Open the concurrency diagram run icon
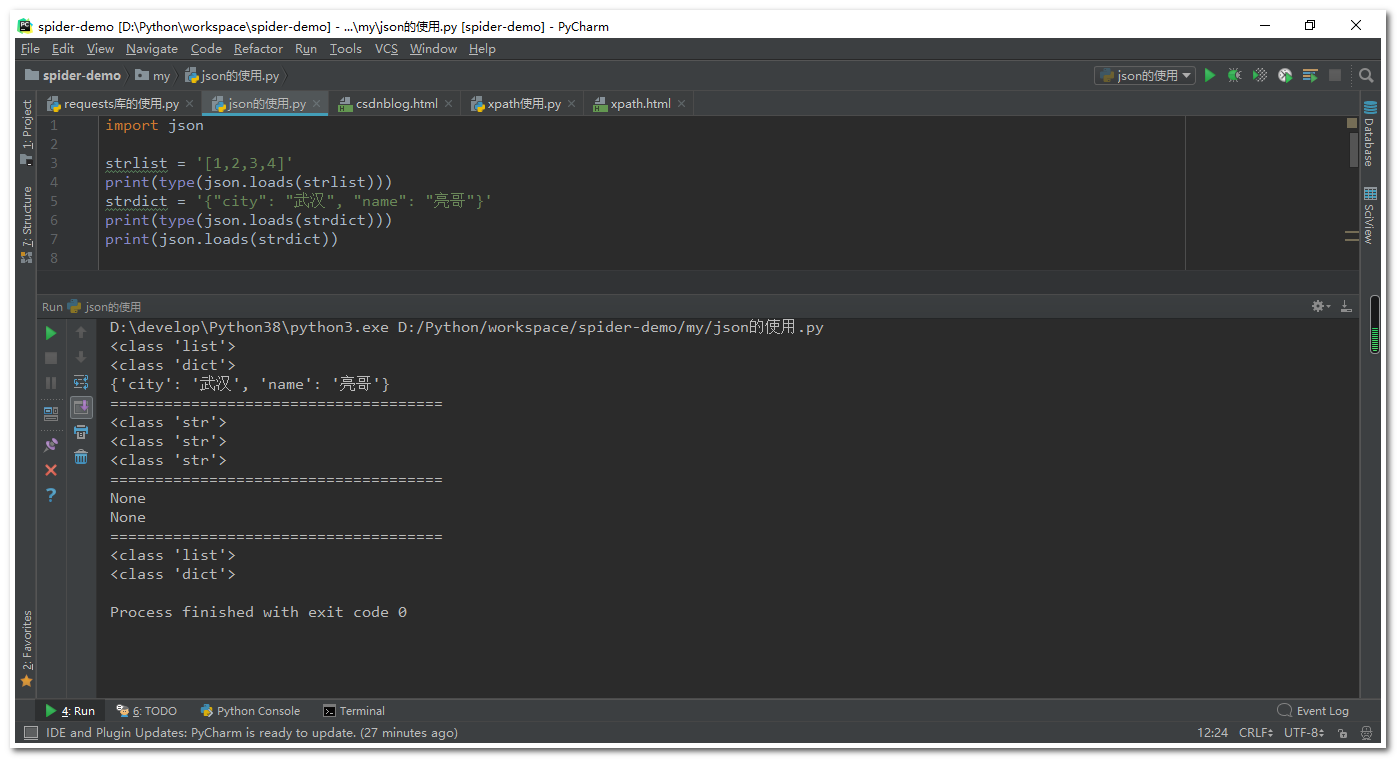This screenshot has height=759, width=1397. pos(1310,75)
